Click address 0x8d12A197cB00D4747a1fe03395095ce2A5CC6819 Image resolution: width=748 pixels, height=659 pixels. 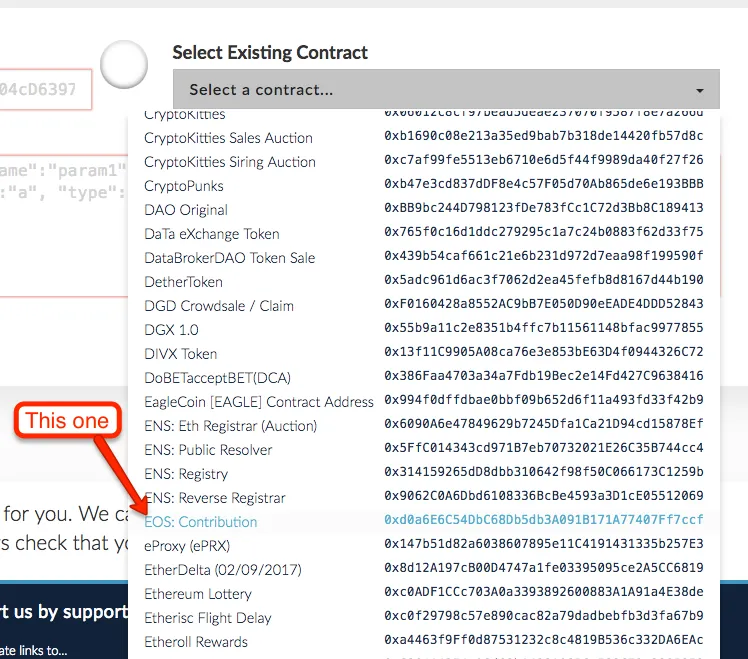click(x=544, y=568)
